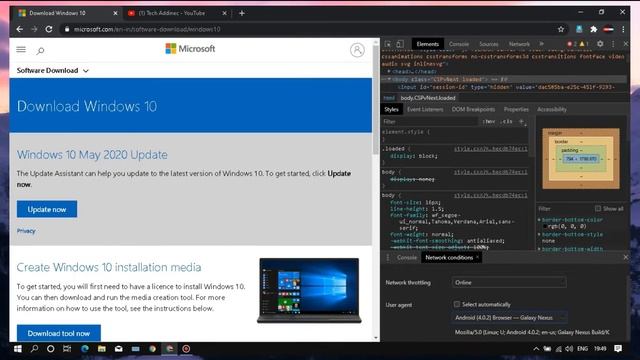Switch to the Network tab
This screenshot has width=640, height=360.
519,44
